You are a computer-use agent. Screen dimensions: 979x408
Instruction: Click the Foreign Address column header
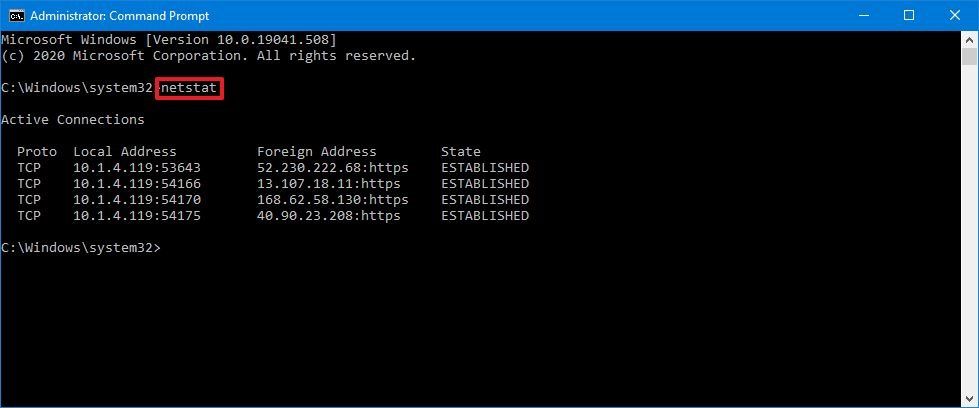(x=316, y=152)
